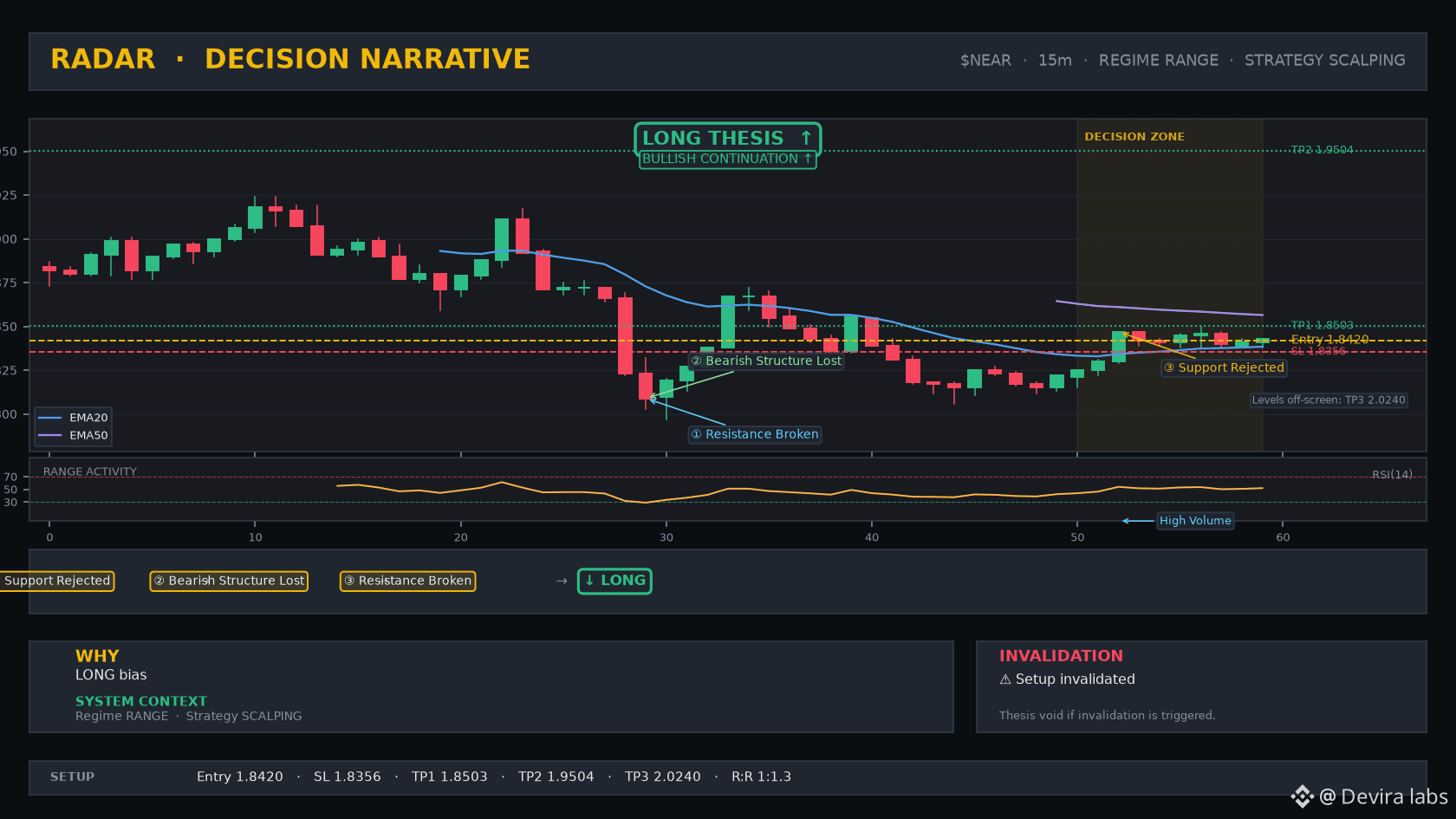Click the LONG THESIS badge
This screenshot has width=1456, height=819.
(728, 138)
